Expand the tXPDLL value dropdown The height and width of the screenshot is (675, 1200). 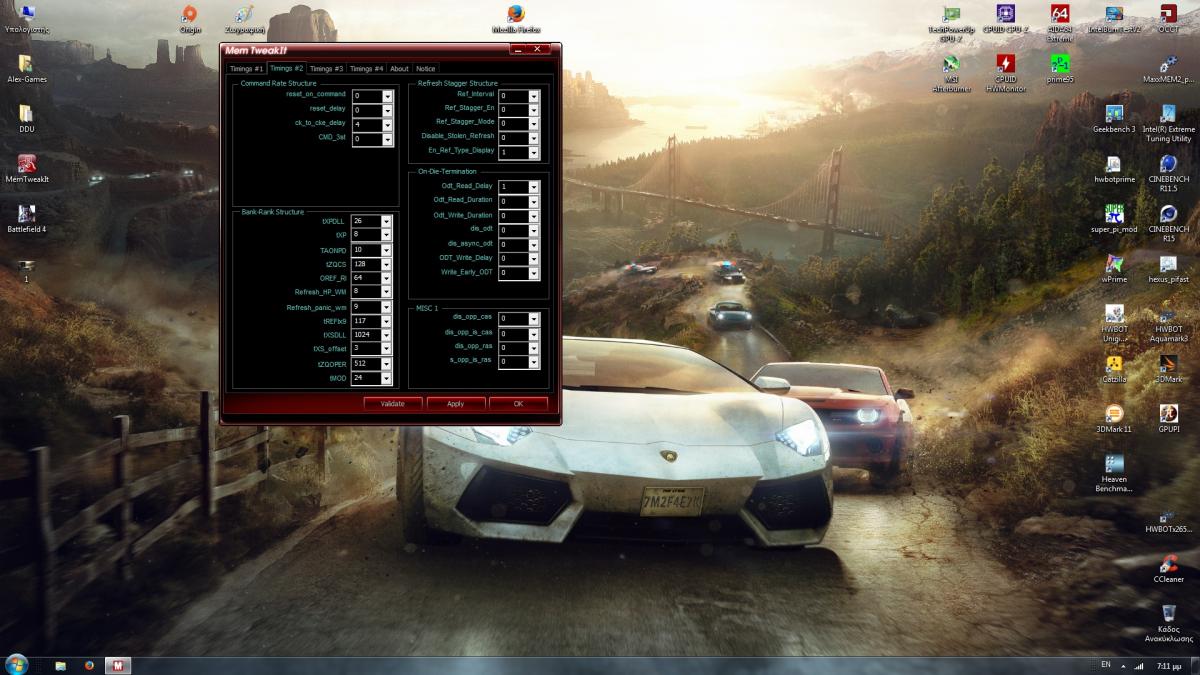click(387, 221)
